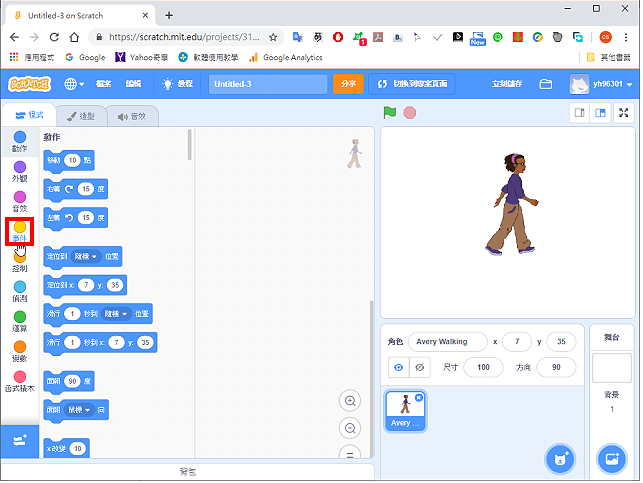Click See Project Page button
The image size is (643, 483).
[x=412, y=84]
